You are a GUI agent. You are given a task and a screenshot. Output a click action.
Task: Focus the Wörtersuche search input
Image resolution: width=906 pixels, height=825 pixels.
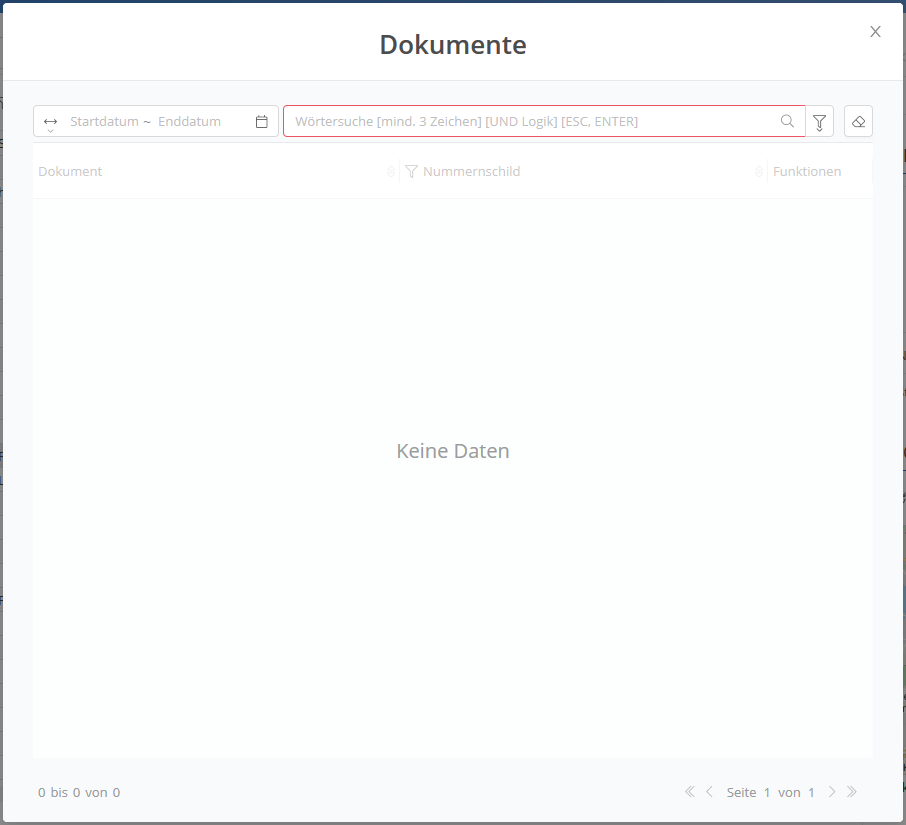(x=530, y=122)
